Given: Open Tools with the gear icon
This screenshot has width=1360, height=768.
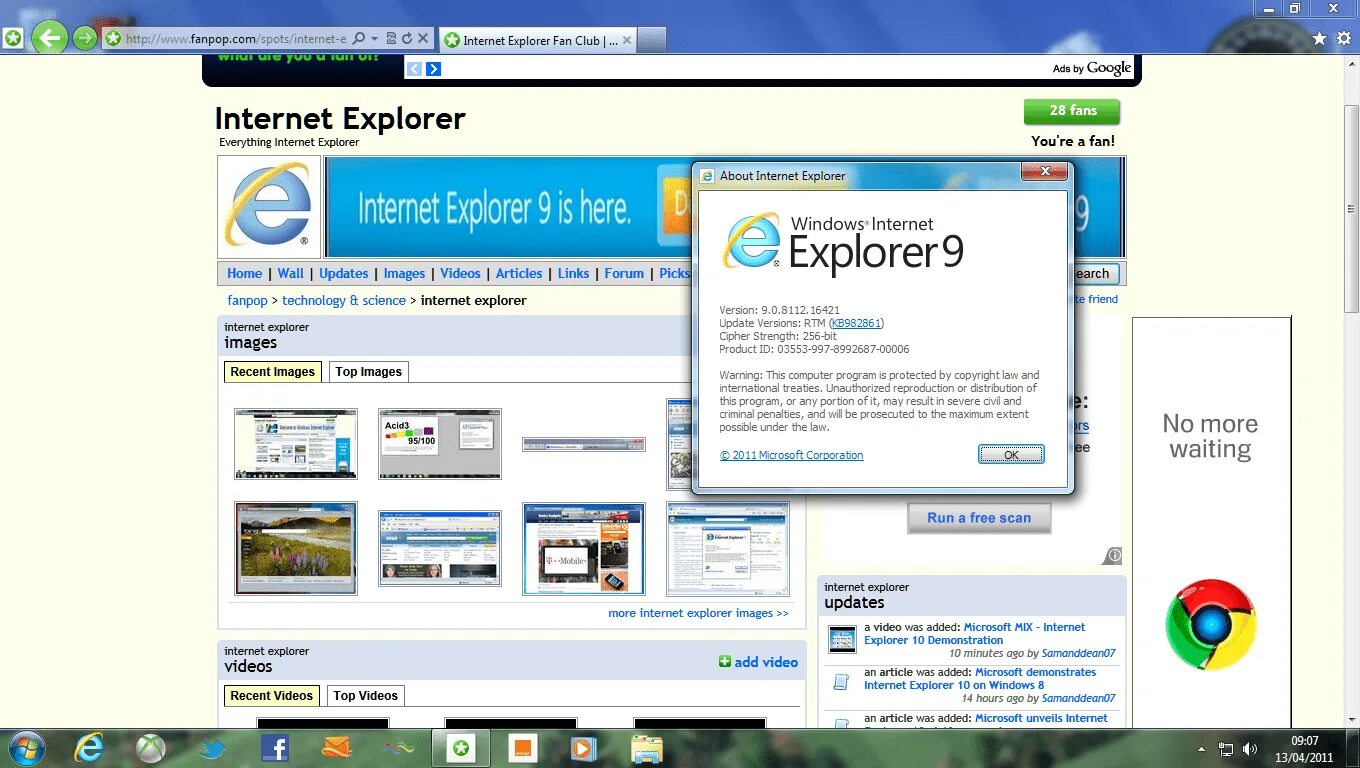Looking at the screenshot, I should point(1343,38).
